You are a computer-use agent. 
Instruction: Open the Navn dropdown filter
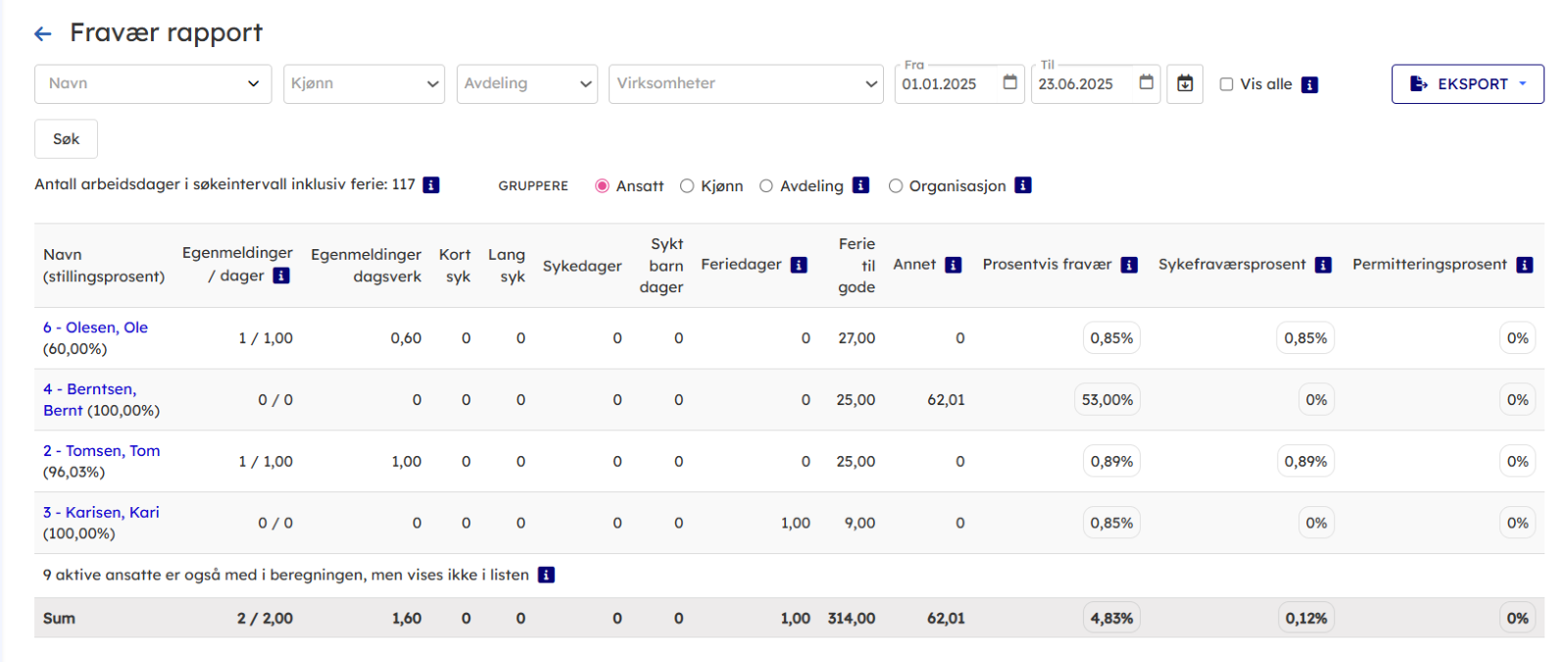tap(153, 84)
